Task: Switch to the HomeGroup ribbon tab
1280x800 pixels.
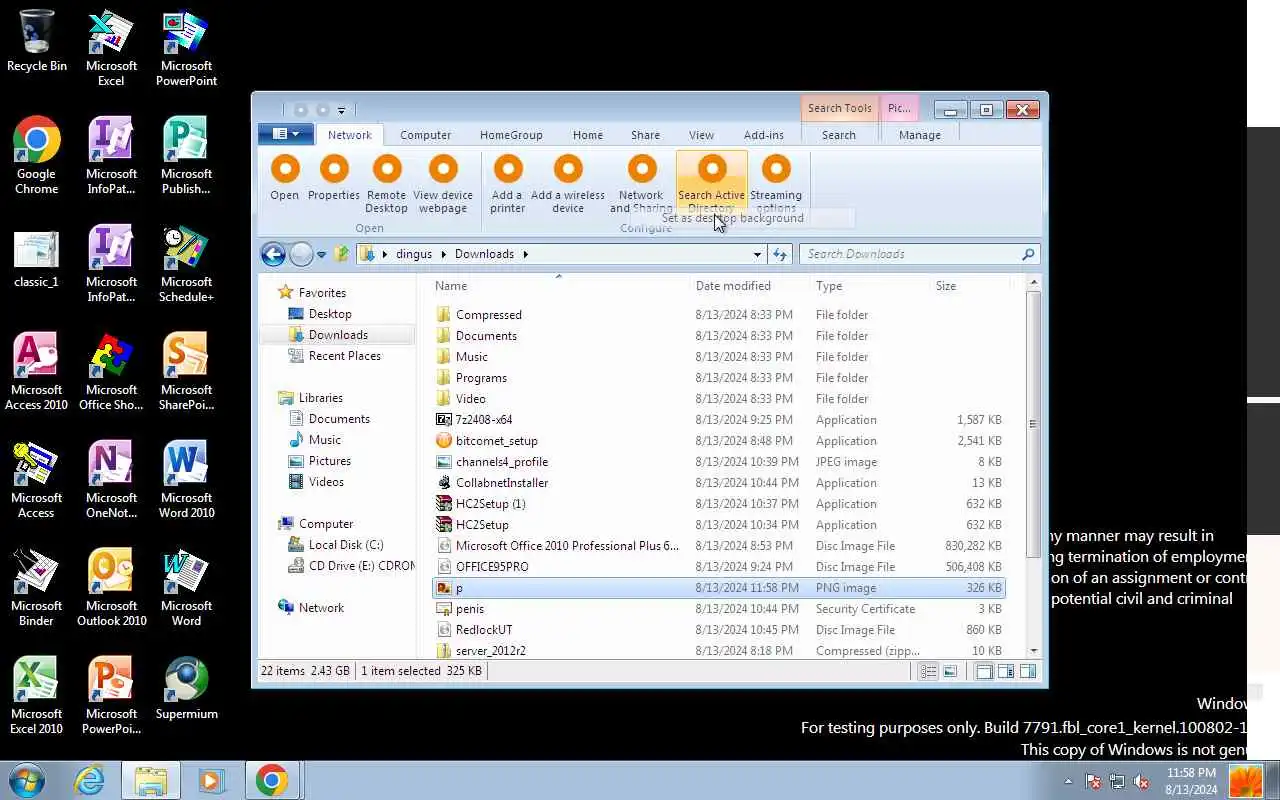Action: [x=511, y=135]
